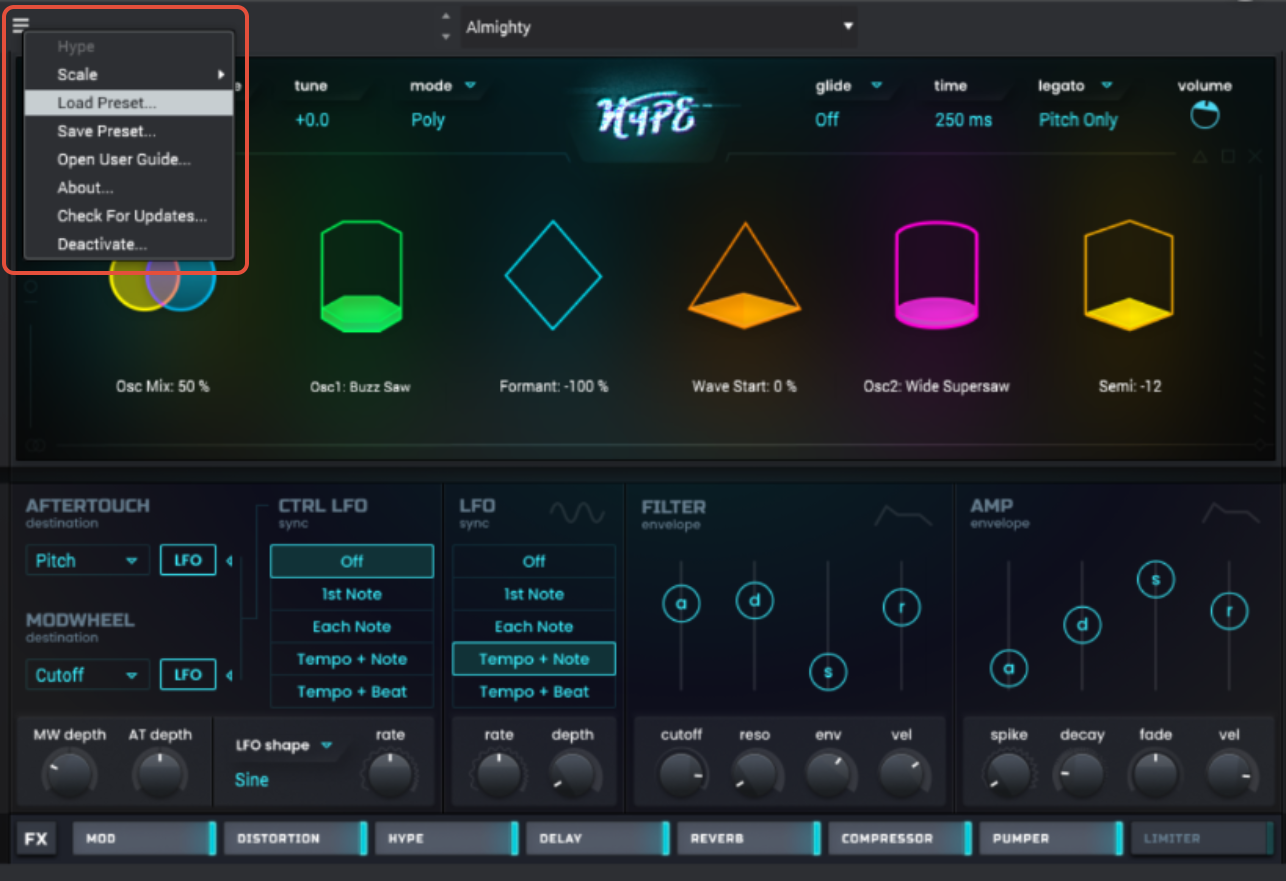Click the filter envelope sustain slider handle

click(828, 672)
